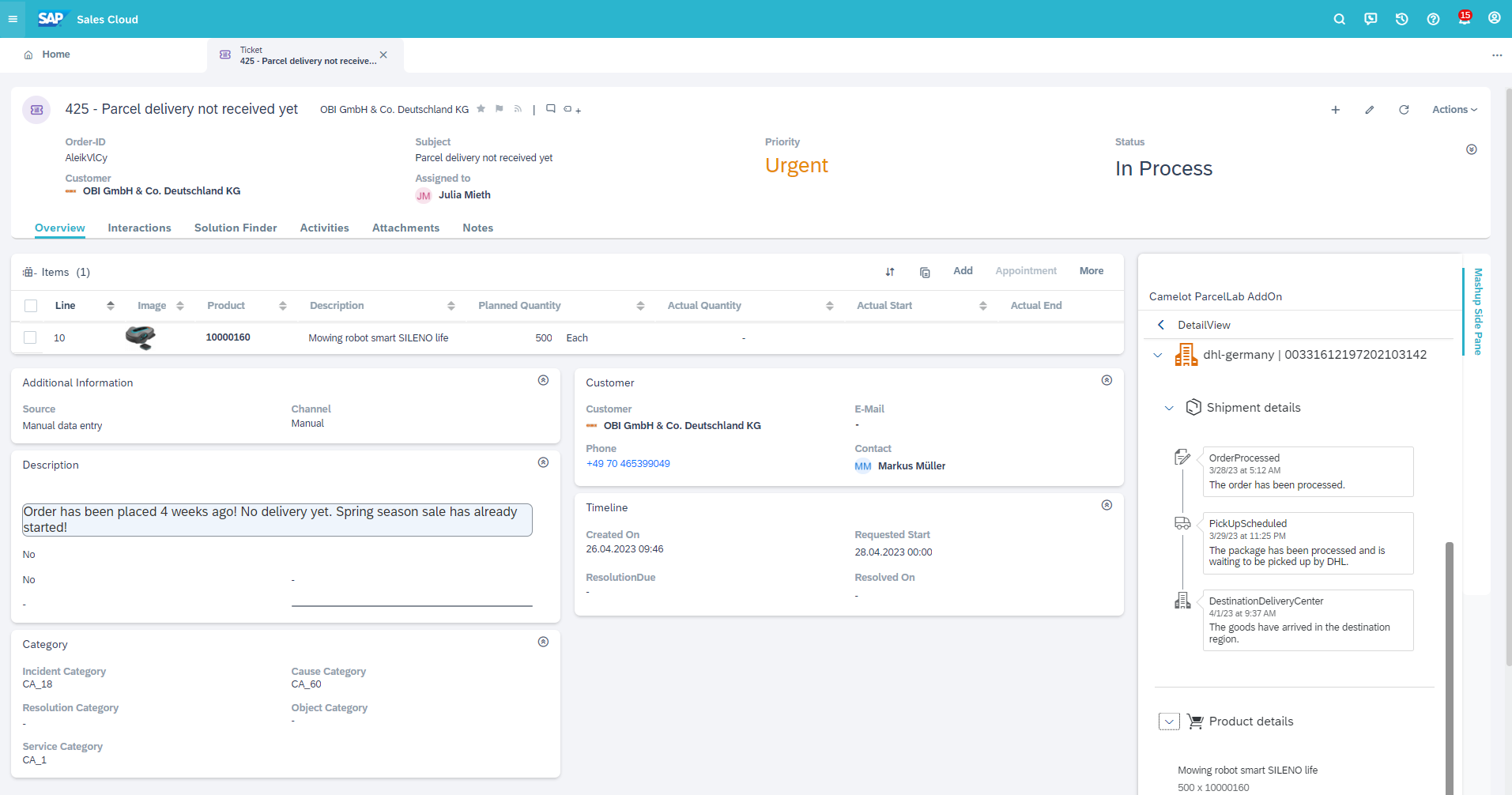Screen dimensions: 1512x795
Task: Add a tag with the tag plus icon
Action: tap(572, 110)
